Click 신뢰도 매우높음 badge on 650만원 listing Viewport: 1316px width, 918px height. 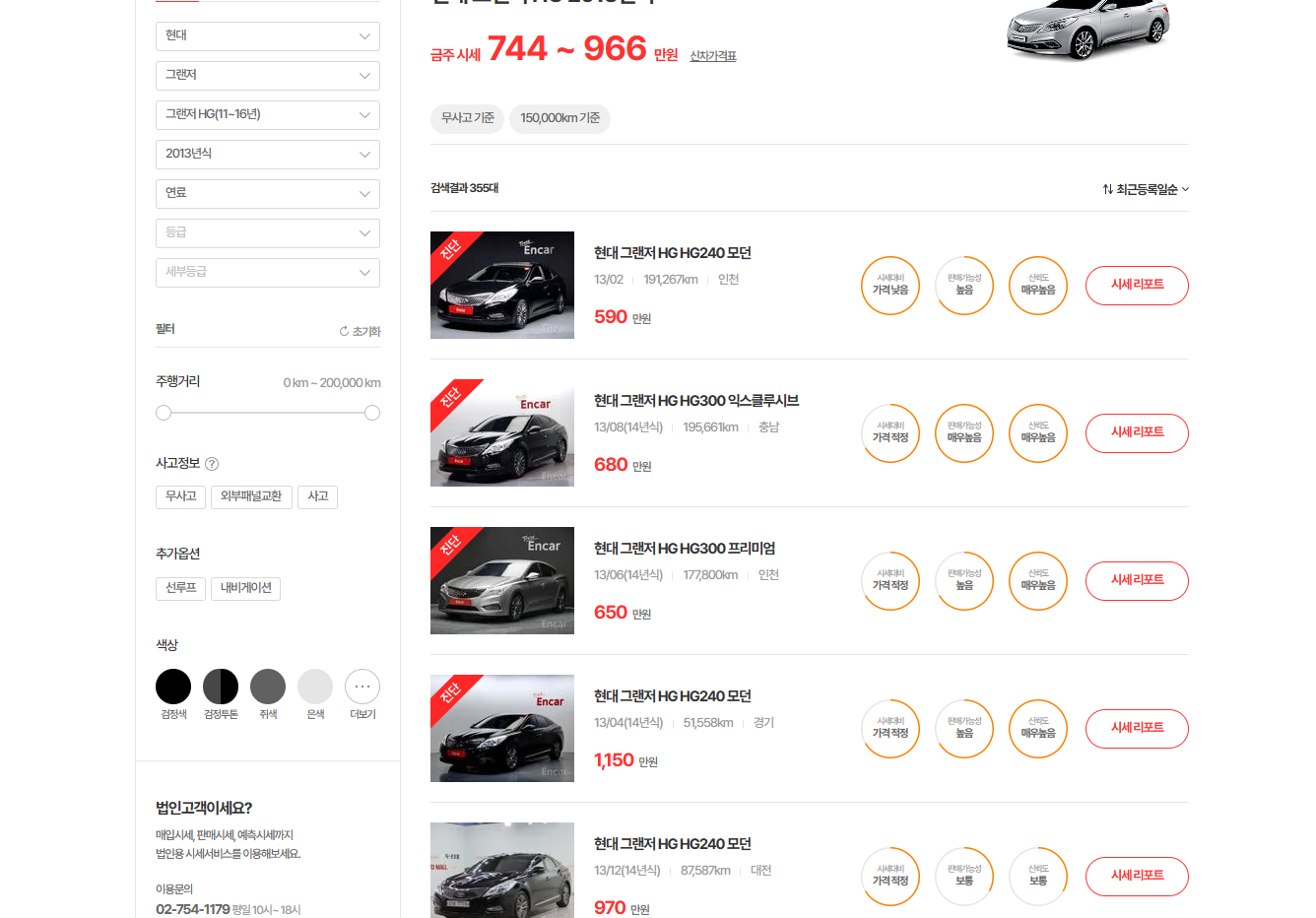coord(1038,581)
